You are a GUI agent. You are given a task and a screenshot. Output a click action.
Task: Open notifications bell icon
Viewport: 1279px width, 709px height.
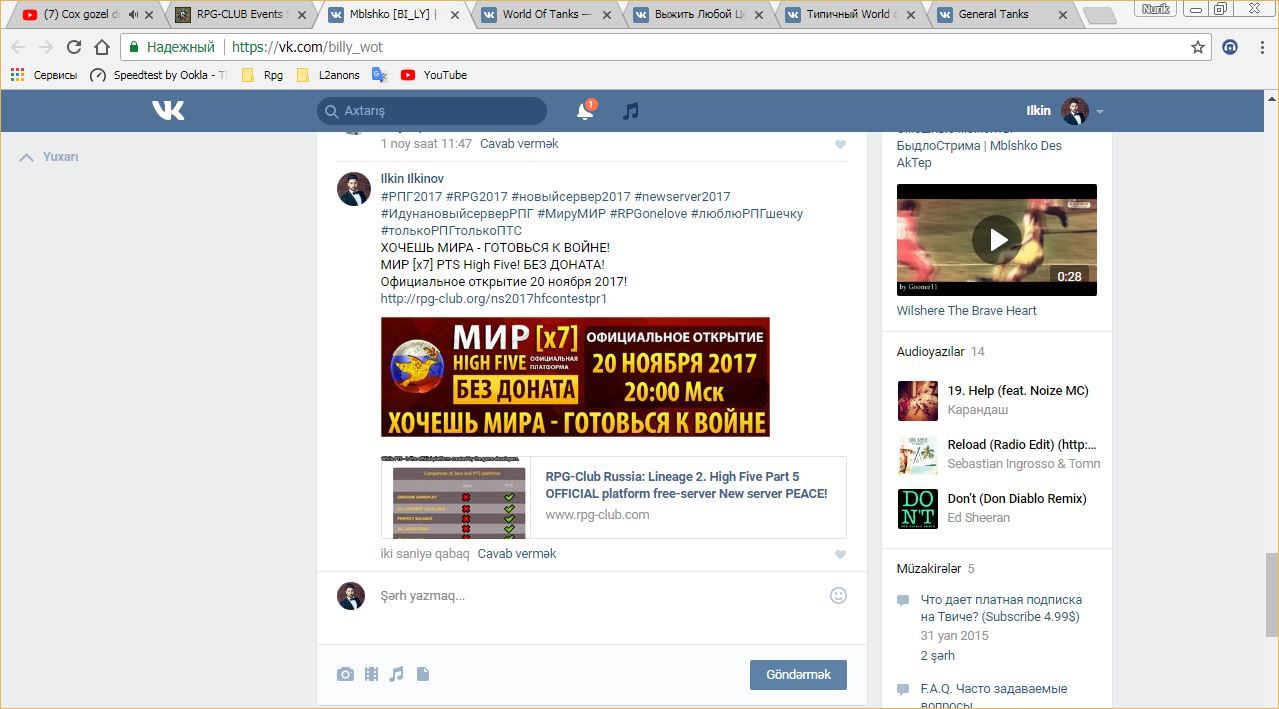(585, 111)
